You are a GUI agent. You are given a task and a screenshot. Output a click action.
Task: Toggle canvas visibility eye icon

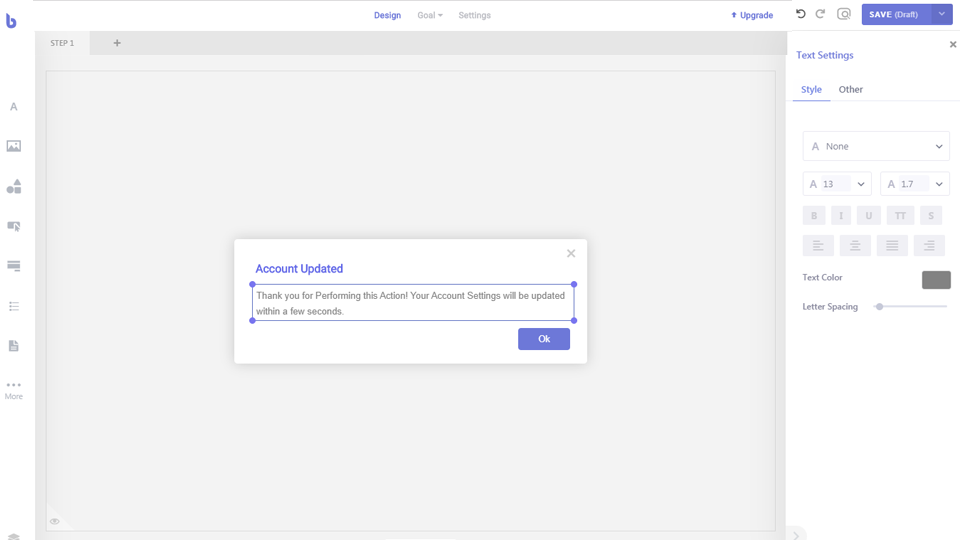54,522
